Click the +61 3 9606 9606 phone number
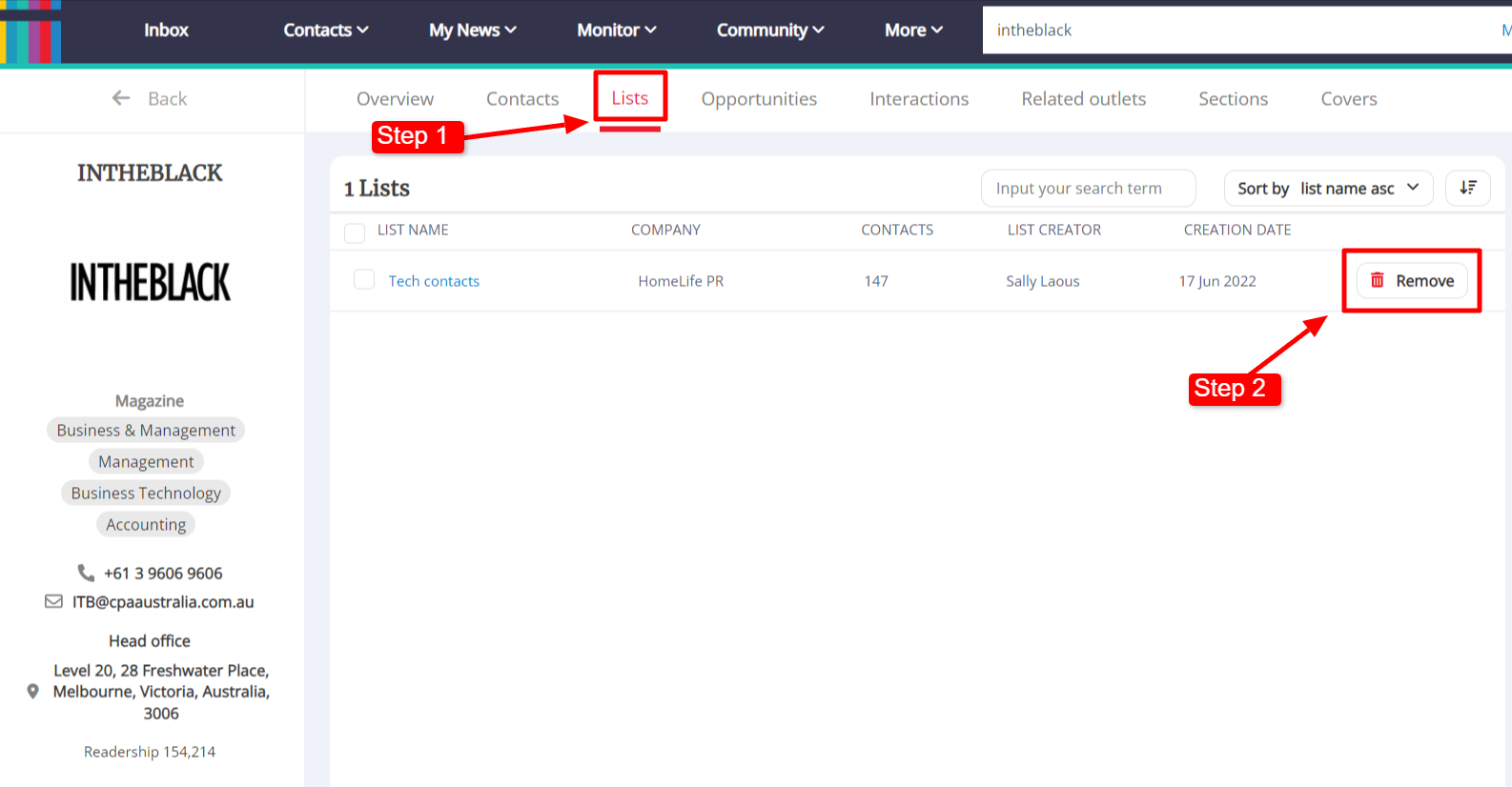1512x787 pixels. point(163,574)
